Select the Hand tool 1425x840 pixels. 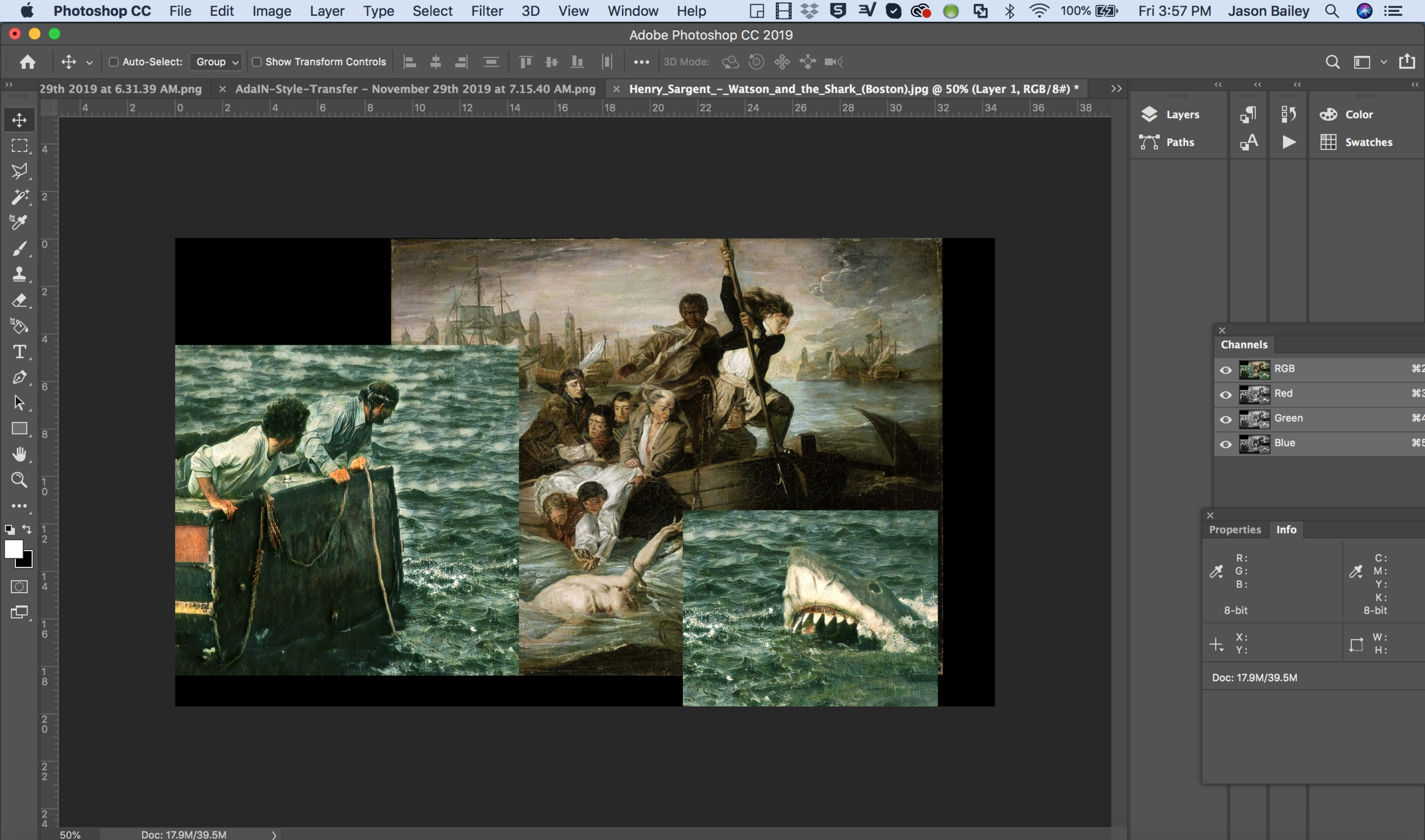pos(19,454)
